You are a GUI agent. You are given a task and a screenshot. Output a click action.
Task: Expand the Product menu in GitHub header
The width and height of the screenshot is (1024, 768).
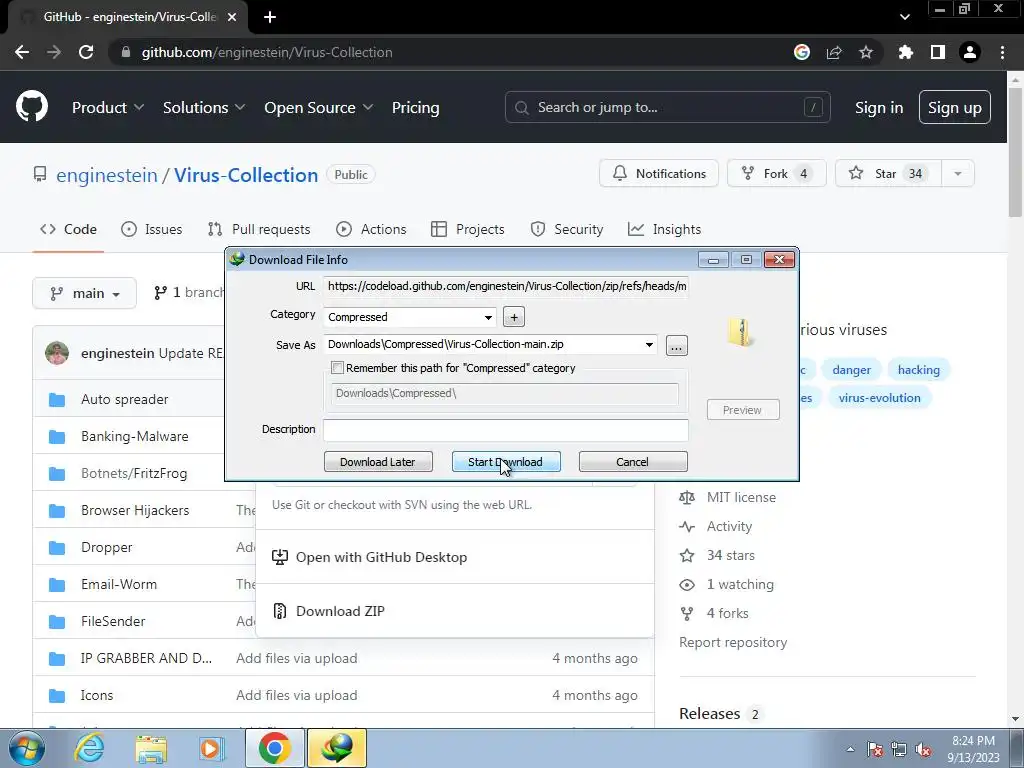coord(108,108)
